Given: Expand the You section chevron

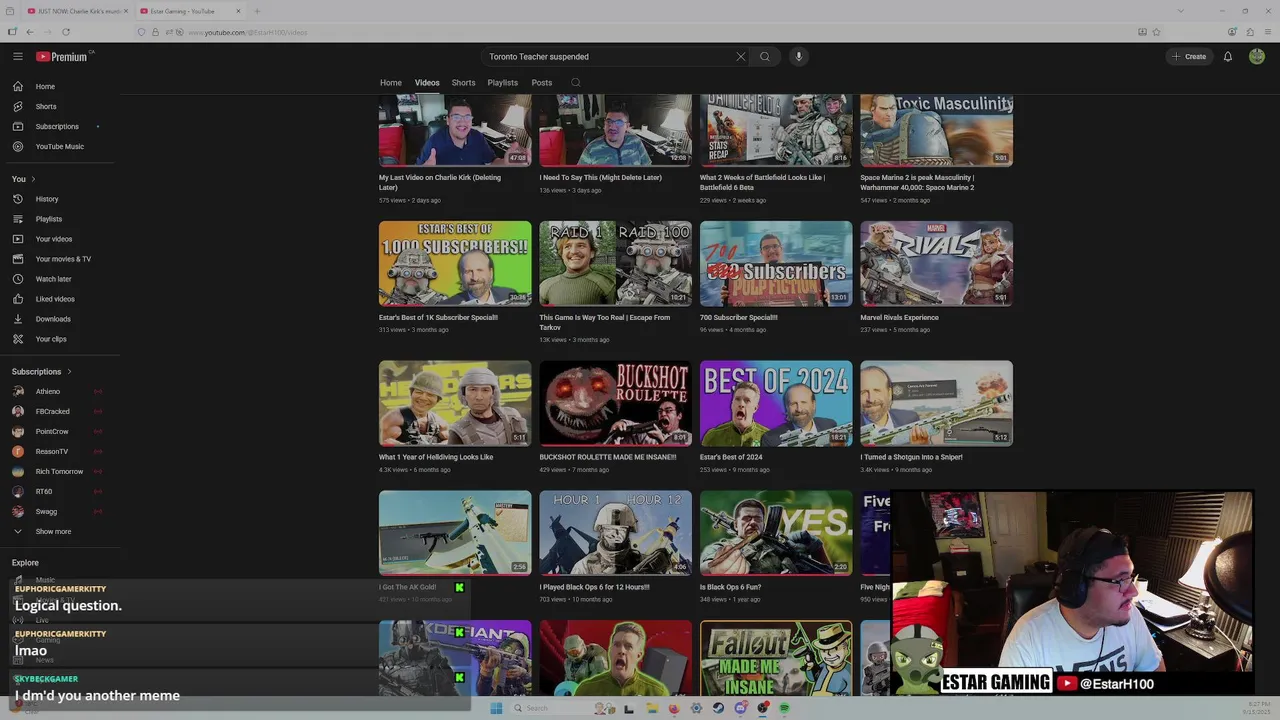Looking at the screenshot, I should [33, 179].
